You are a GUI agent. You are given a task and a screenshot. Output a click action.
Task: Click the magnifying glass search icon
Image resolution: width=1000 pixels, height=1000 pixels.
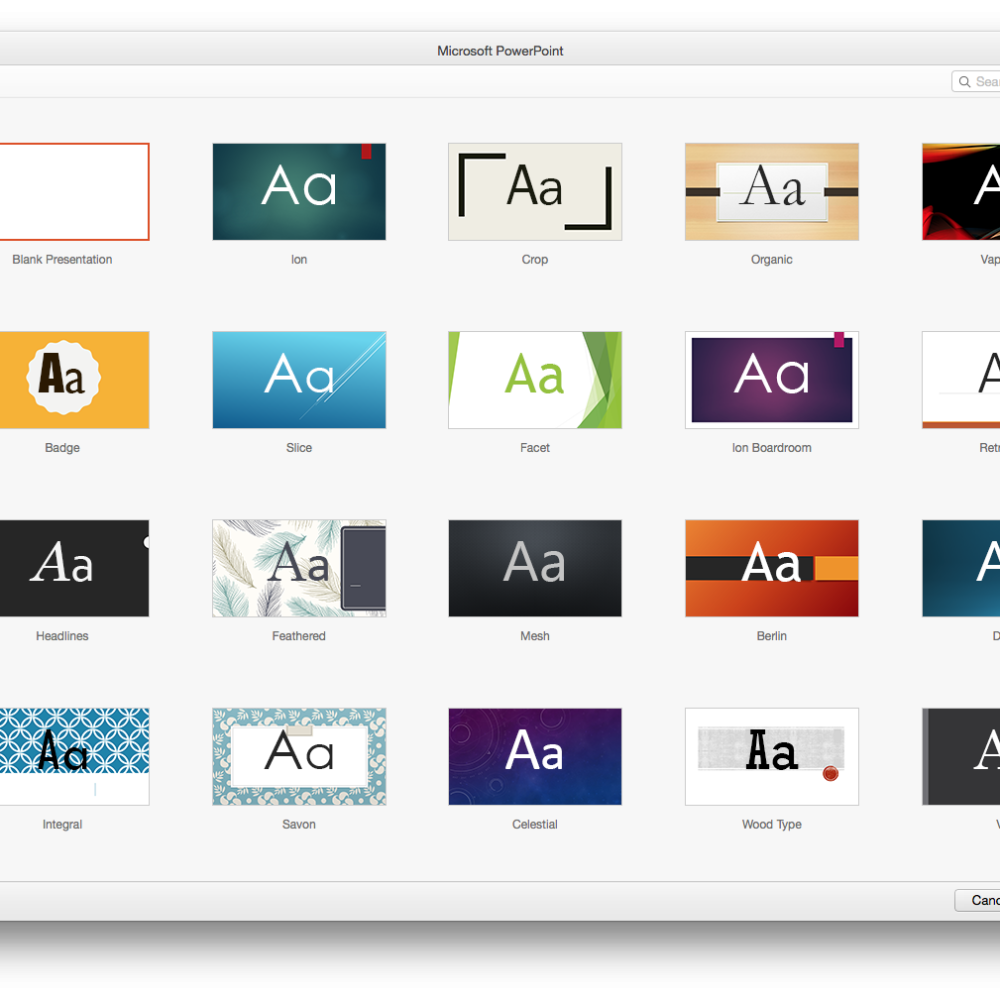tap(964, 81)
